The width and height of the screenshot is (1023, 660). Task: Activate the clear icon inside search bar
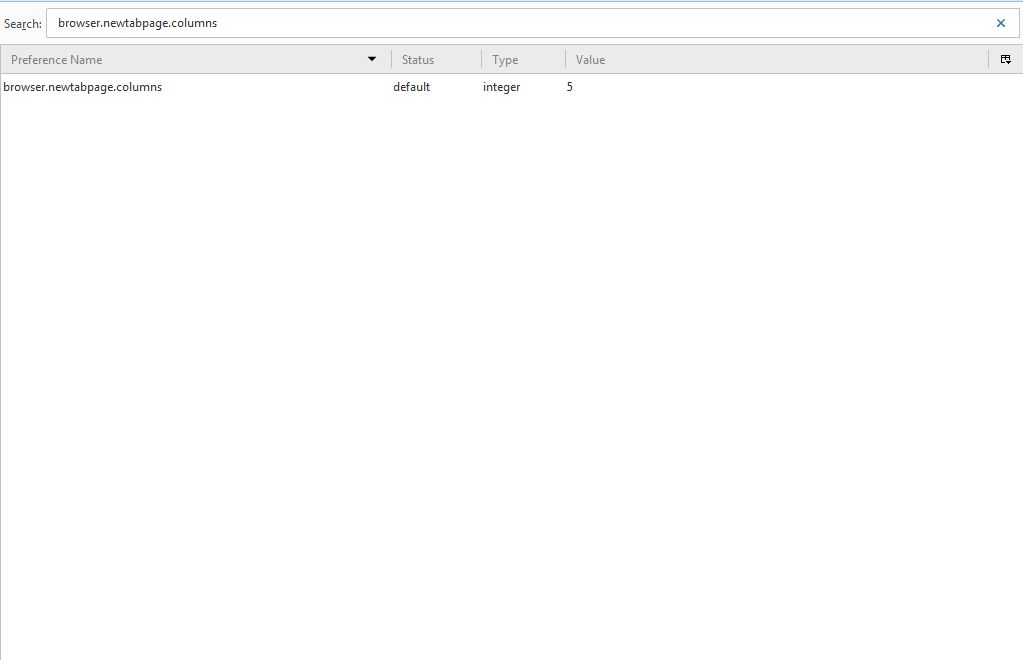1000,22
